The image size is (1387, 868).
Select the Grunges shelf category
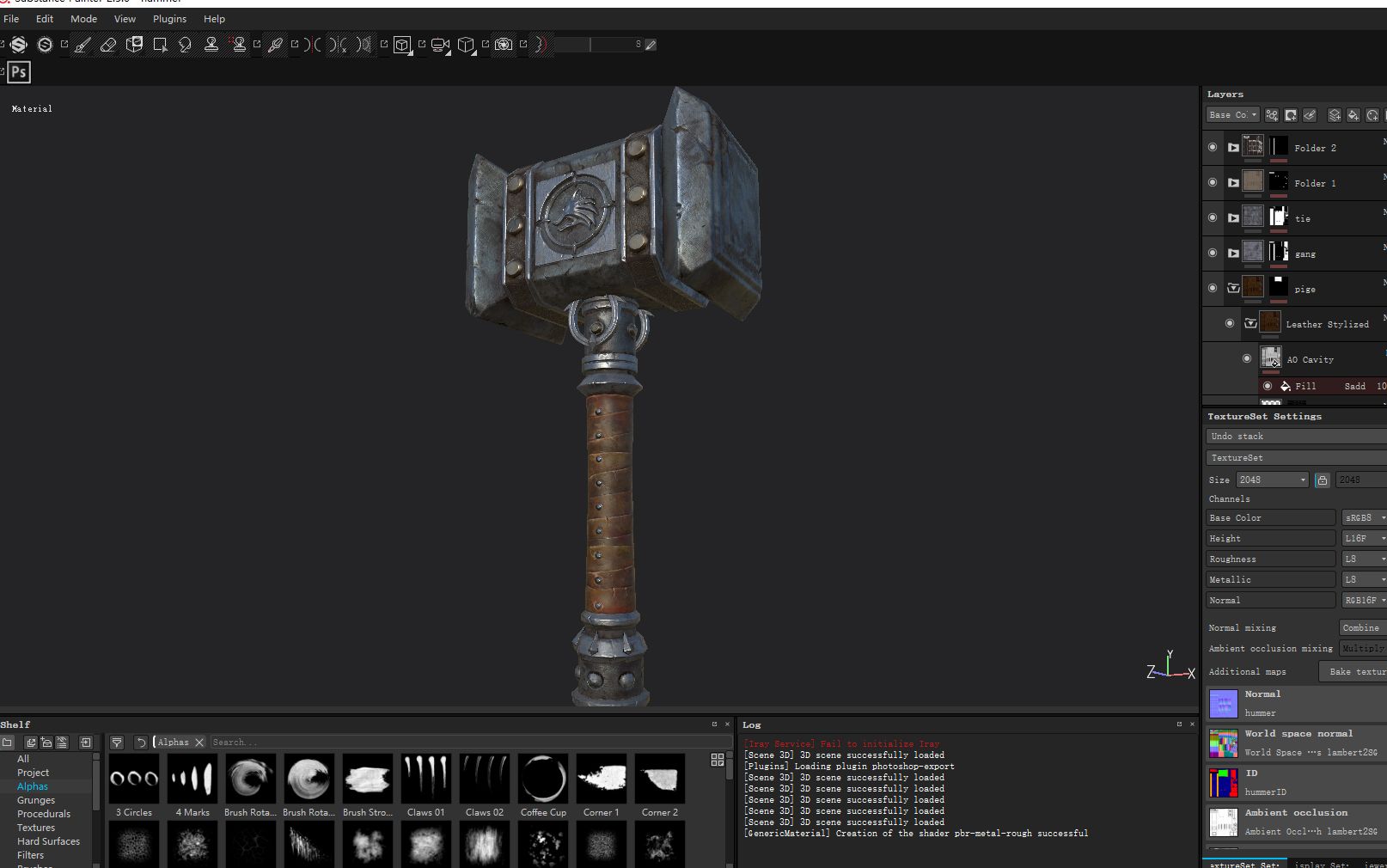pyautogui.click(x=36, y=800)
